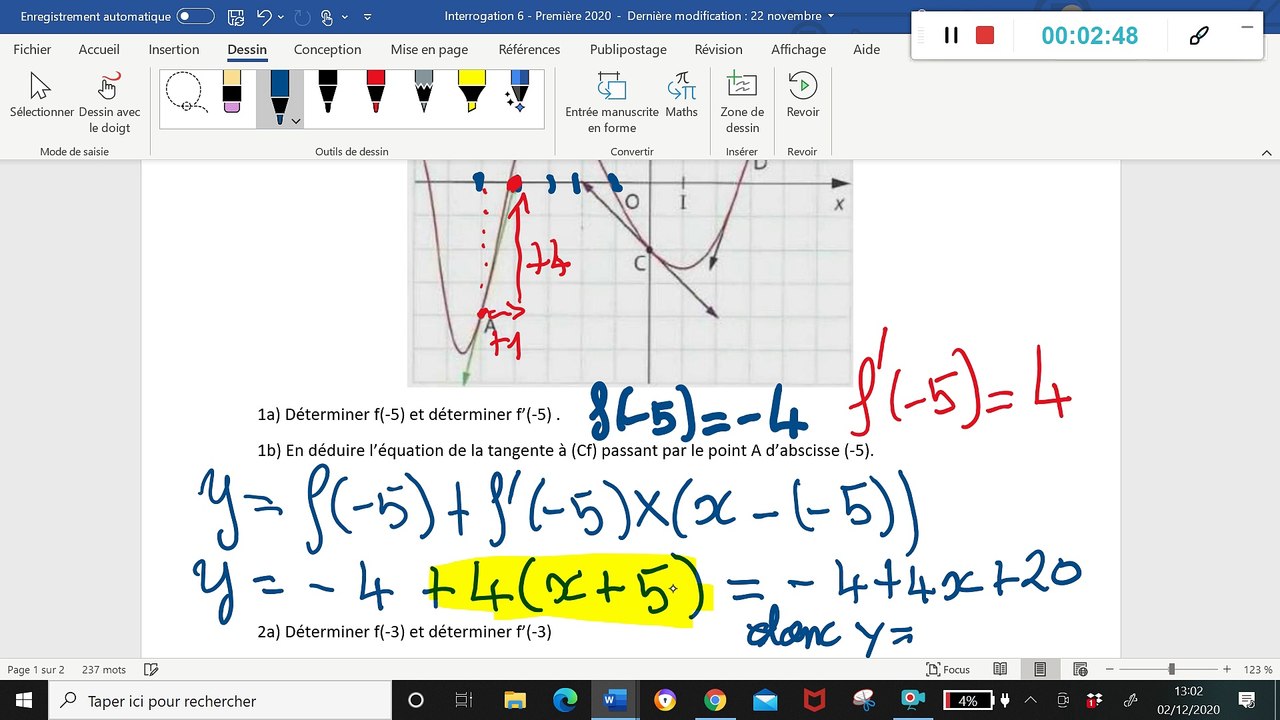Screen dimensions: 1280x720
Task: Open the Windows Start menu
Action: click(24, 700)
